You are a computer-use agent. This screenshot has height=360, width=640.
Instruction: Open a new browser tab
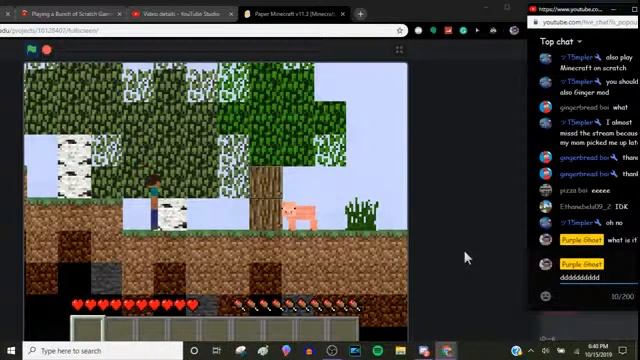point(360,14)
